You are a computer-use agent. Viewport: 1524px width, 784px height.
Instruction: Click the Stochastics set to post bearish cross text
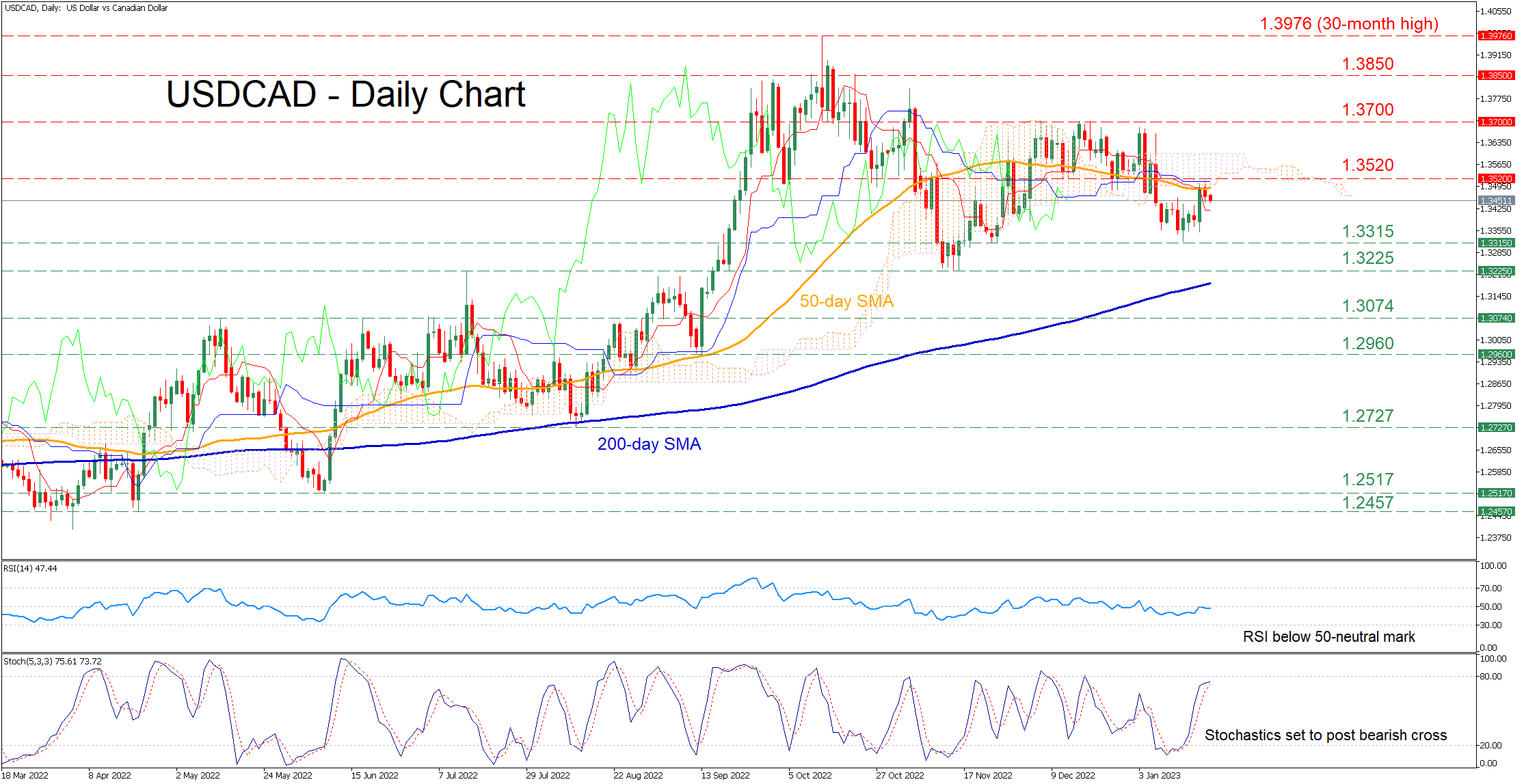click(1325, 735)
